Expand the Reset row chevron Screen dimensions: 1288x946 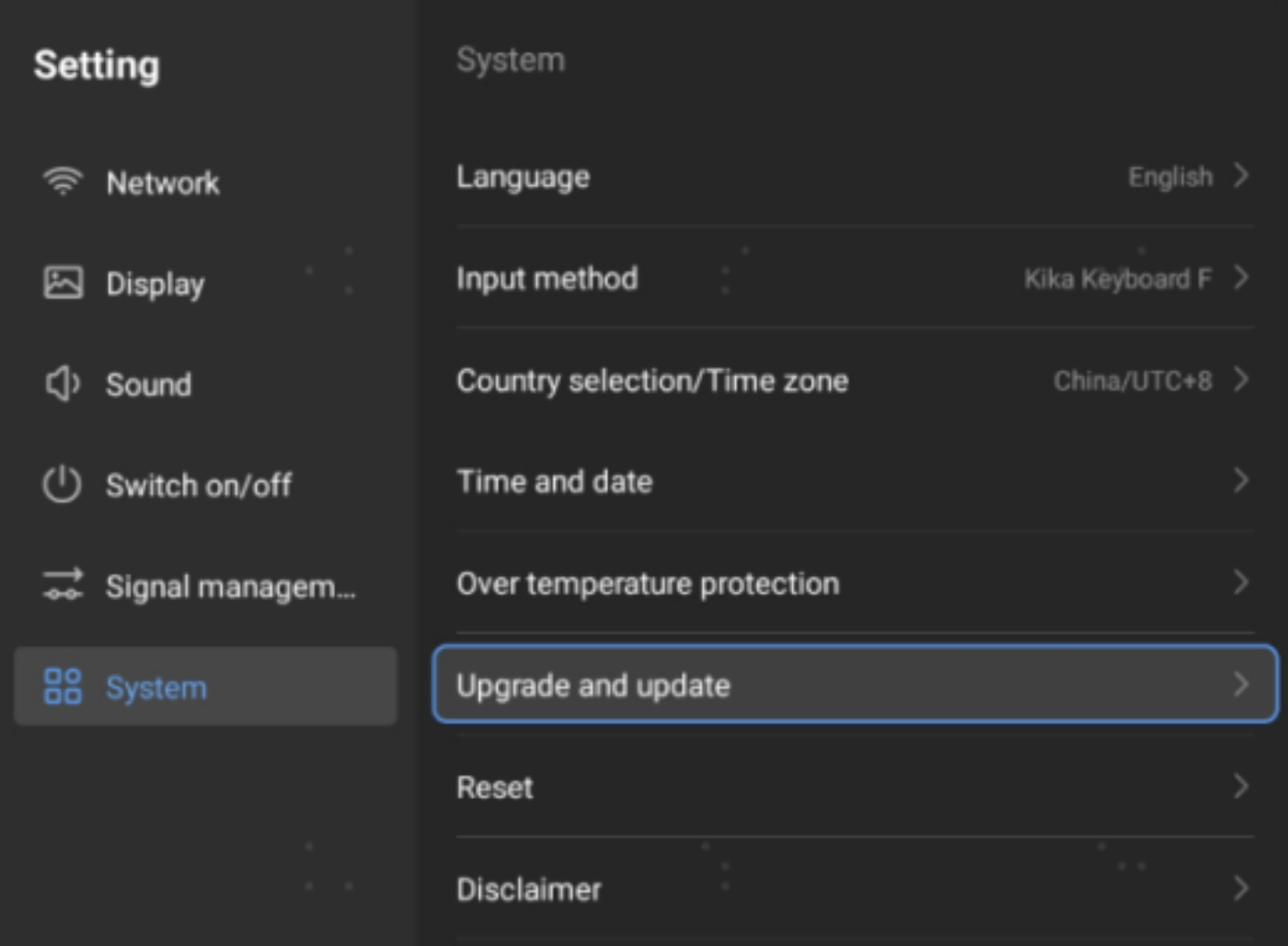click(x=1241, y=786)
